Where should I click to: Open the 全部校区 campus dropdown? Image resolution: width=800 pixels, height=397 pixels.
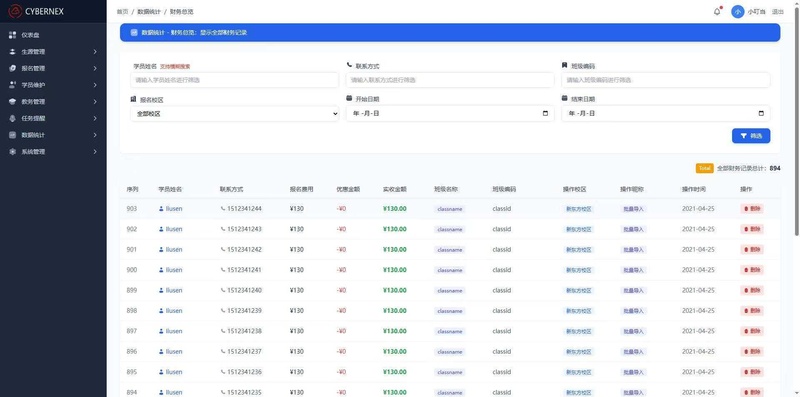point(235,114)
